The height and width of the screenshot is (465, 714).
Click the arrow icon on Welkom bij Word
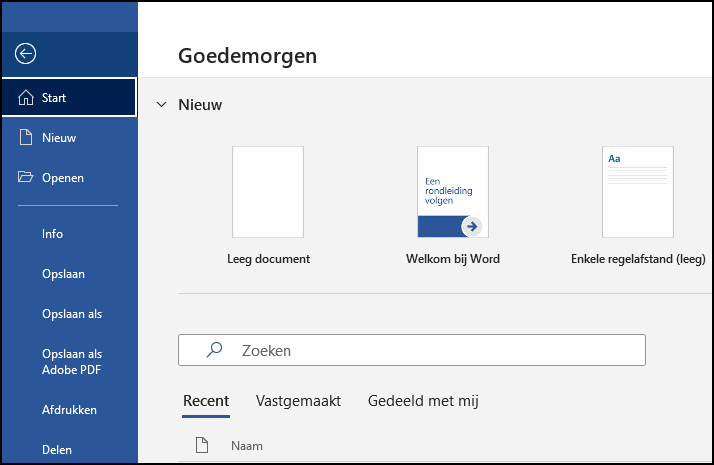click(472, 226)
